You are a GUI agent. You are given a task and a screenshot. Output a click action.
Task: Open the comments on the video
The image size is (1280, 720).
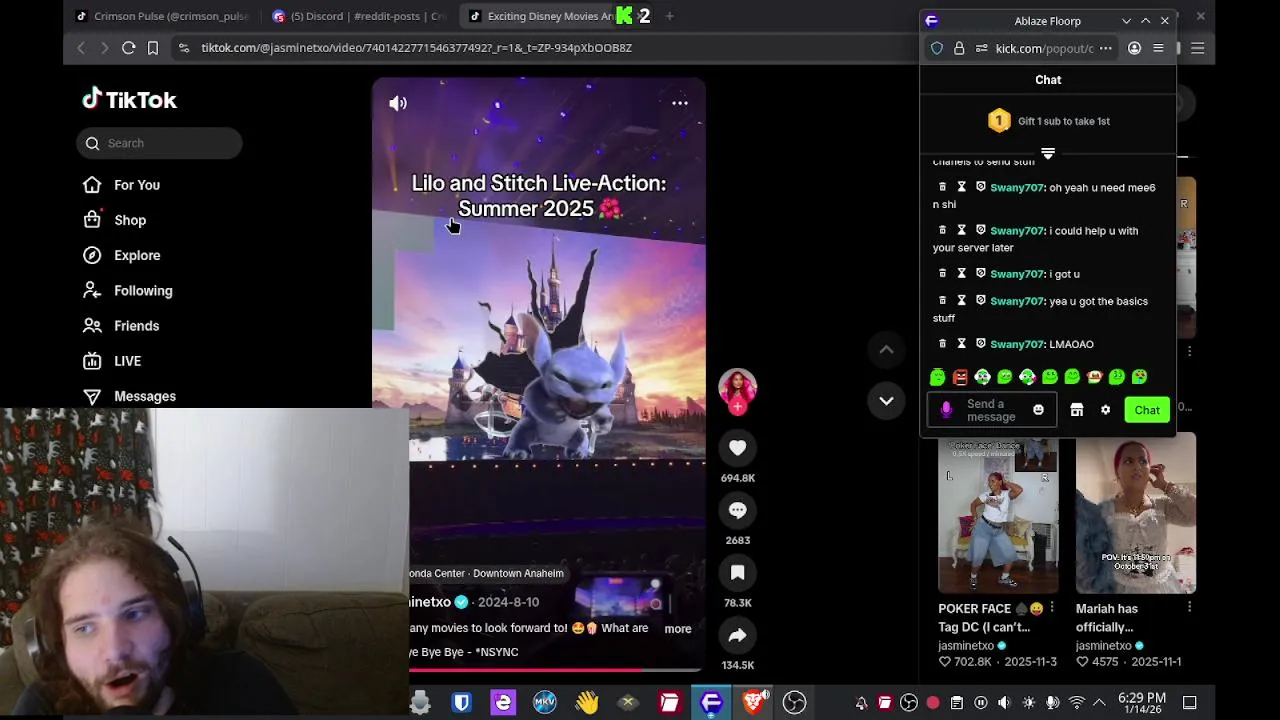point(737,510)
